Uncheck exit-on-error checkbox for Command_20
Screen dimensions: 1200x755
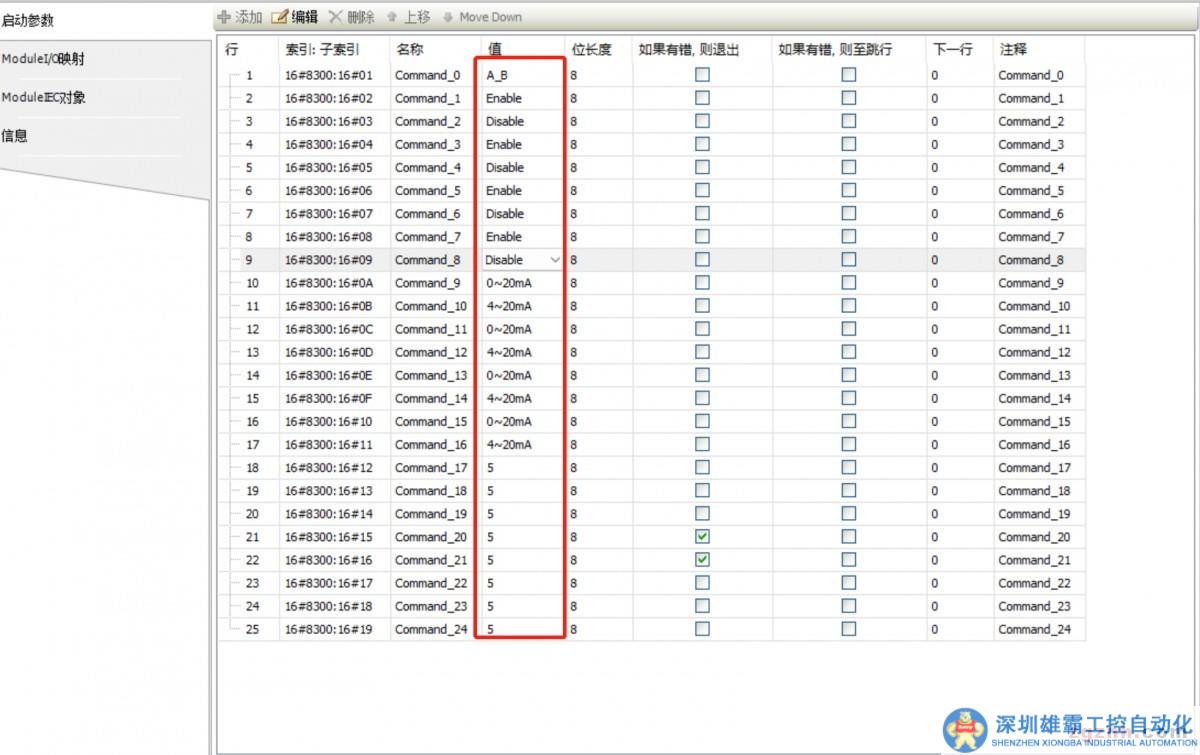coord(702,537)
